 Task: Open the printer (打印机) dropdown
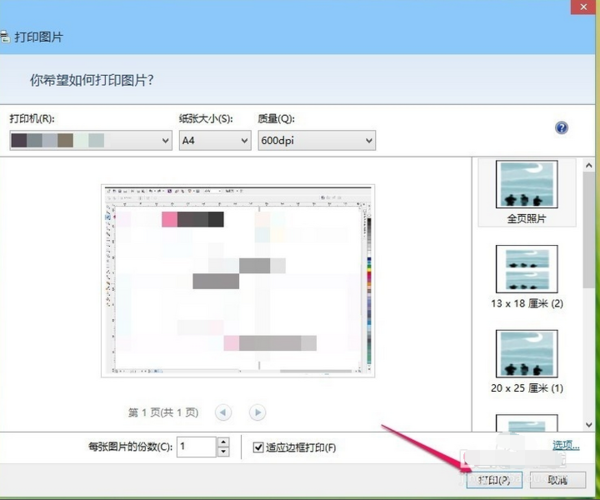pyautogui.click(x=90, y=141)
